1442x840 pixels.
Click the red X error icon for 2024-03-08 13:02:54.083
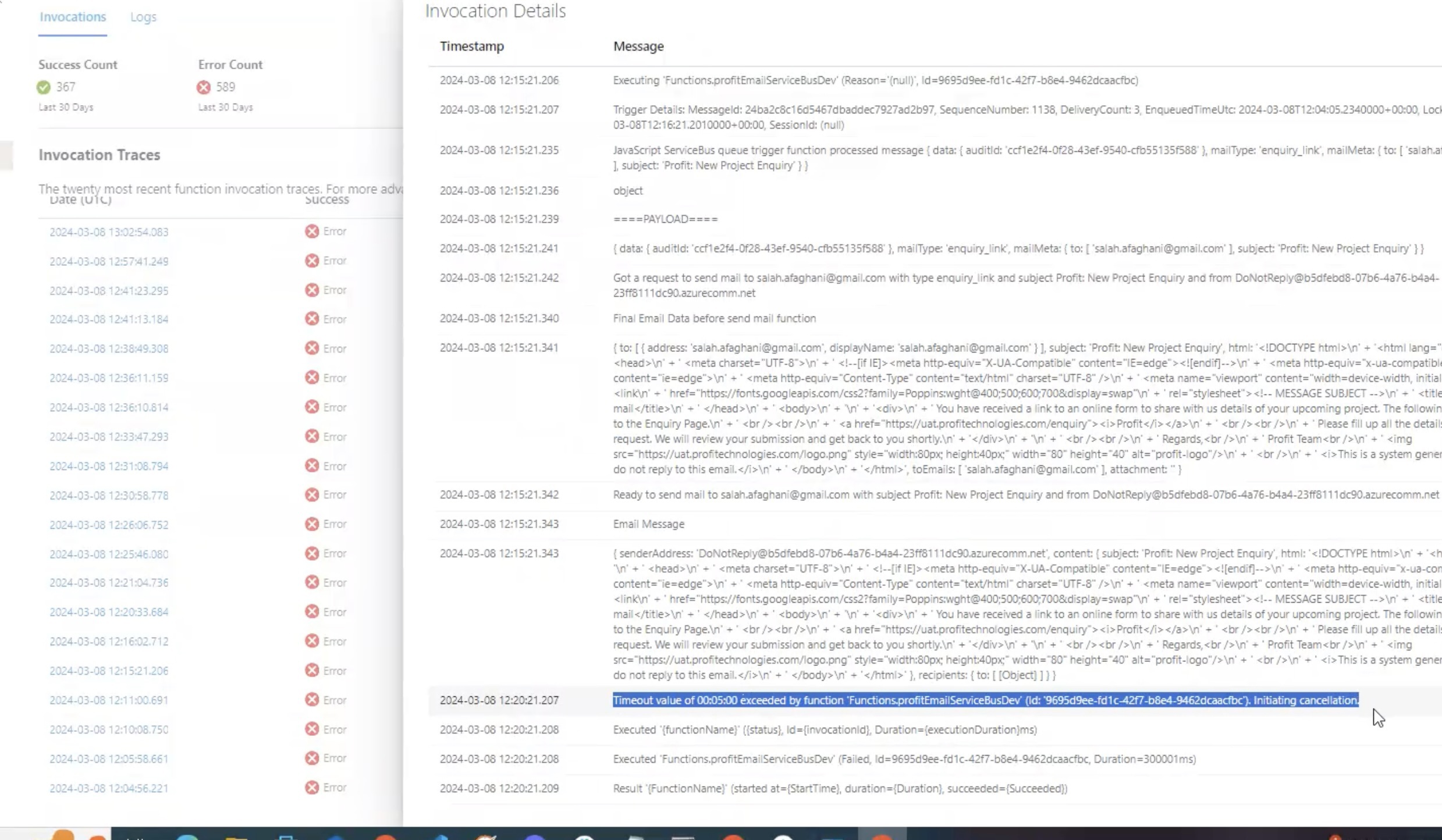click(311, 231)
